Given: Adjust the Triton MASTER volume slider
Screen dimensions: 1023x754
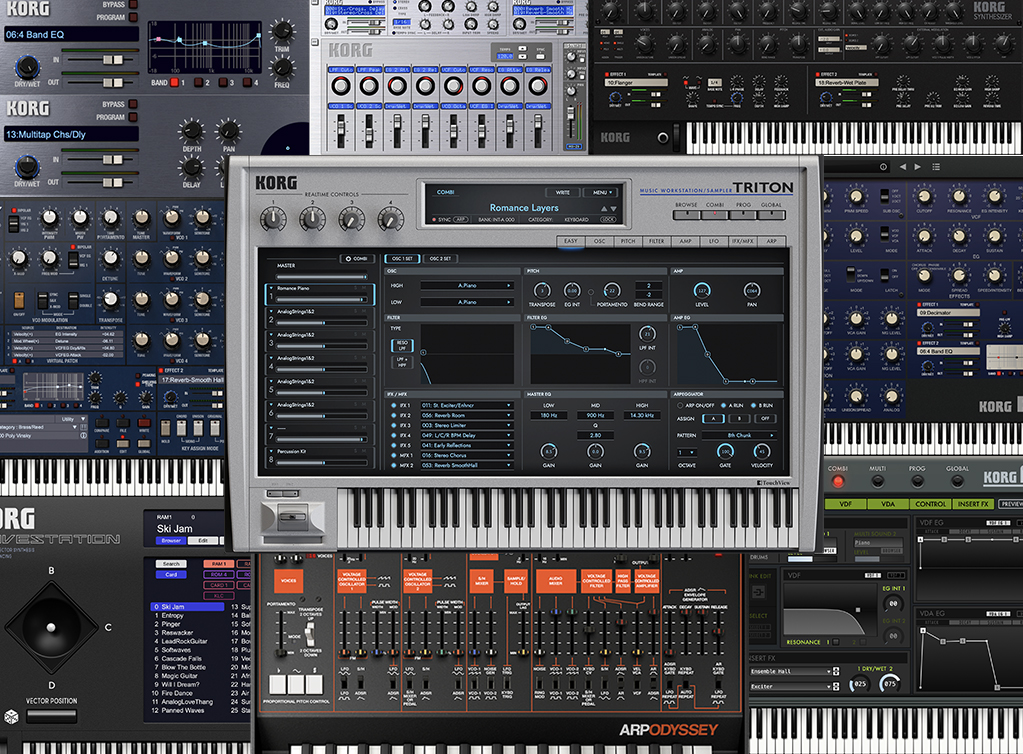Looking at the screenshot, I should 321,277.
